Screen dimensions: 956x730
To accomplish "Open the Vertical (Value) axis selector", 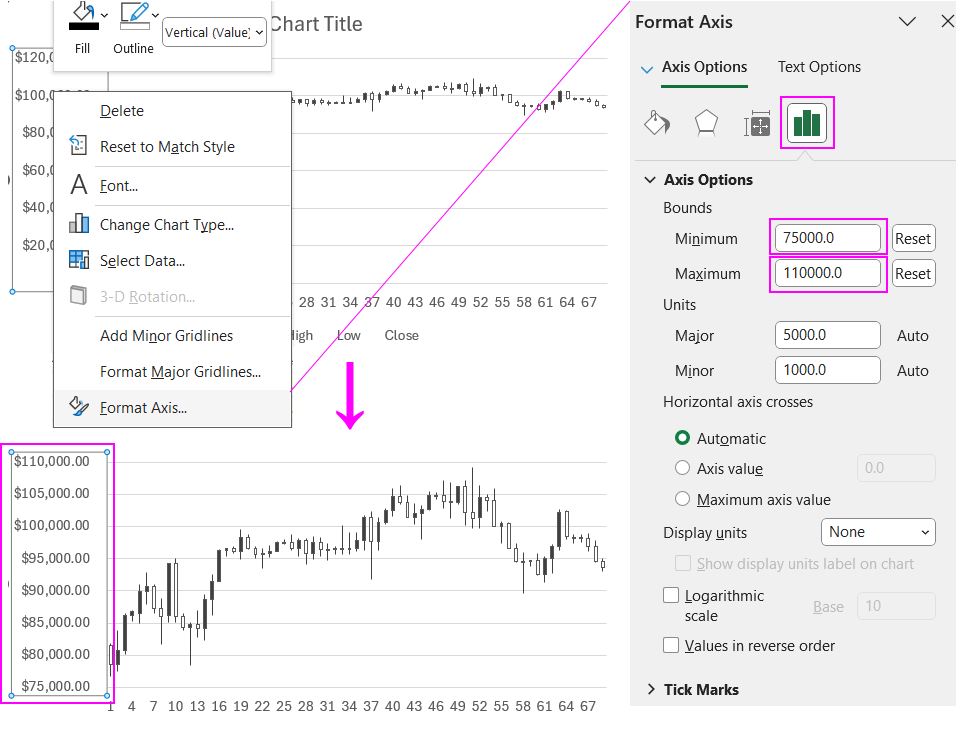I will tap(214, 32).
